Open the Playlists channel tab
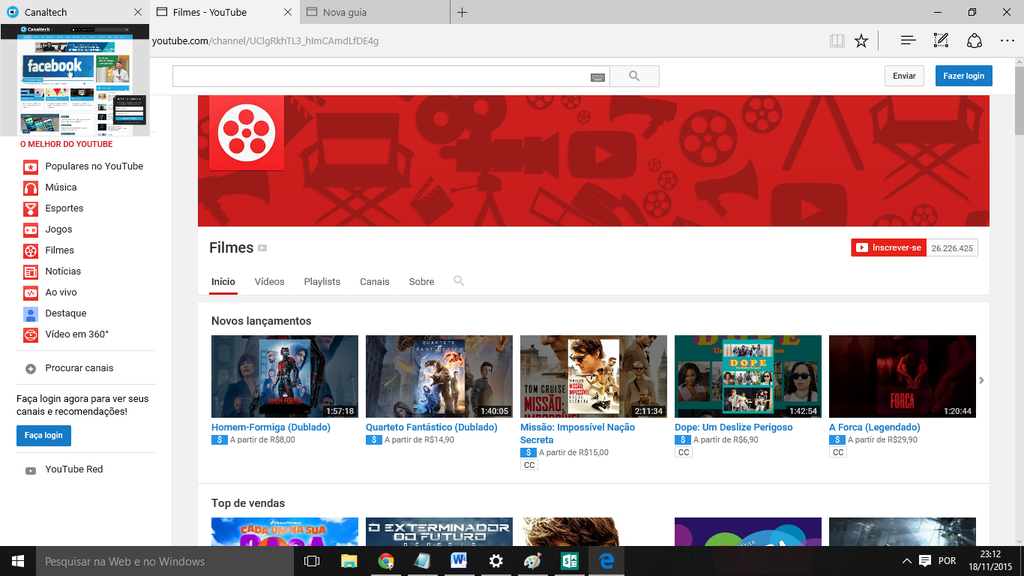The image size is (1024, 576). [x=322, y=281]
